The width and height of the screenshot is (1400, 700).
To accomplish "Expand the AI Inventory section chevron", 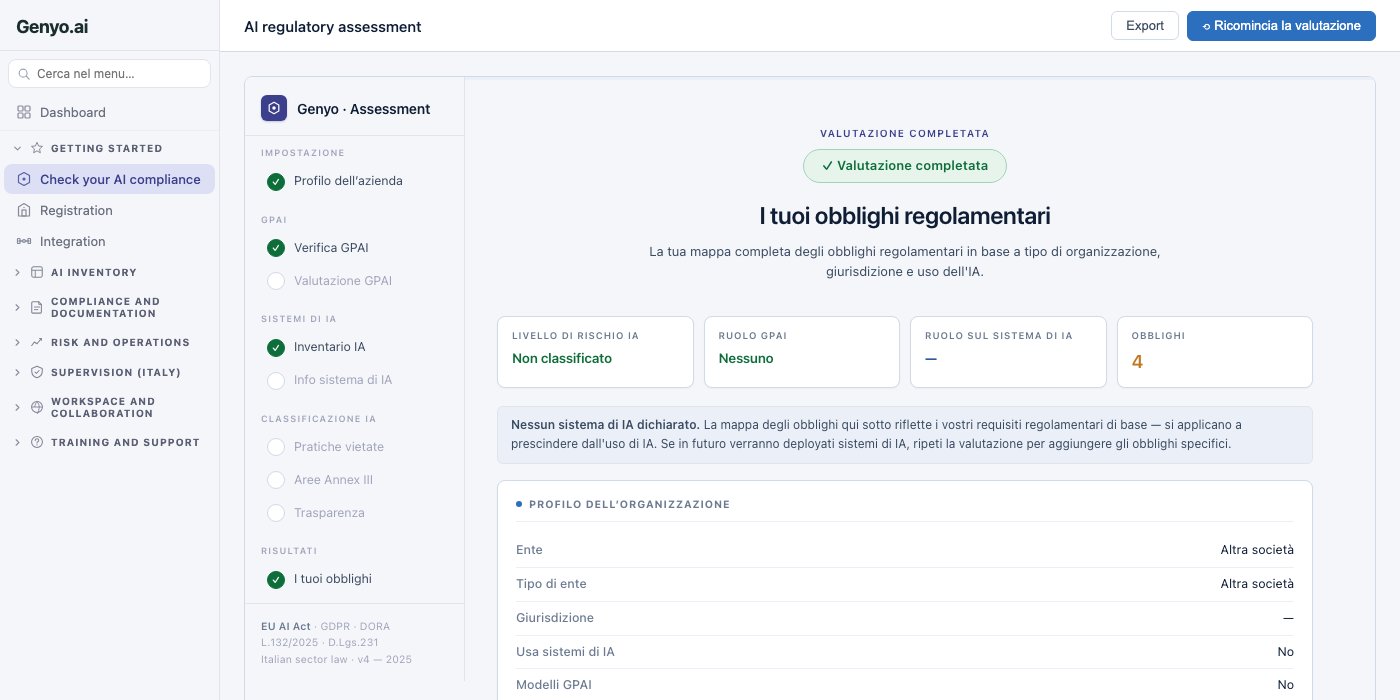I will 17,272.
